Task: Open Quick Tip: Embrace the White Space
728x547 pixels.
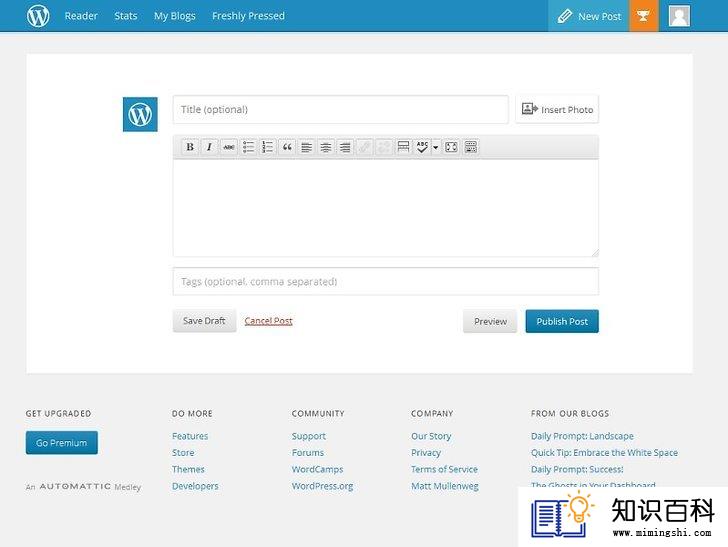Action: tap(604, 453)
